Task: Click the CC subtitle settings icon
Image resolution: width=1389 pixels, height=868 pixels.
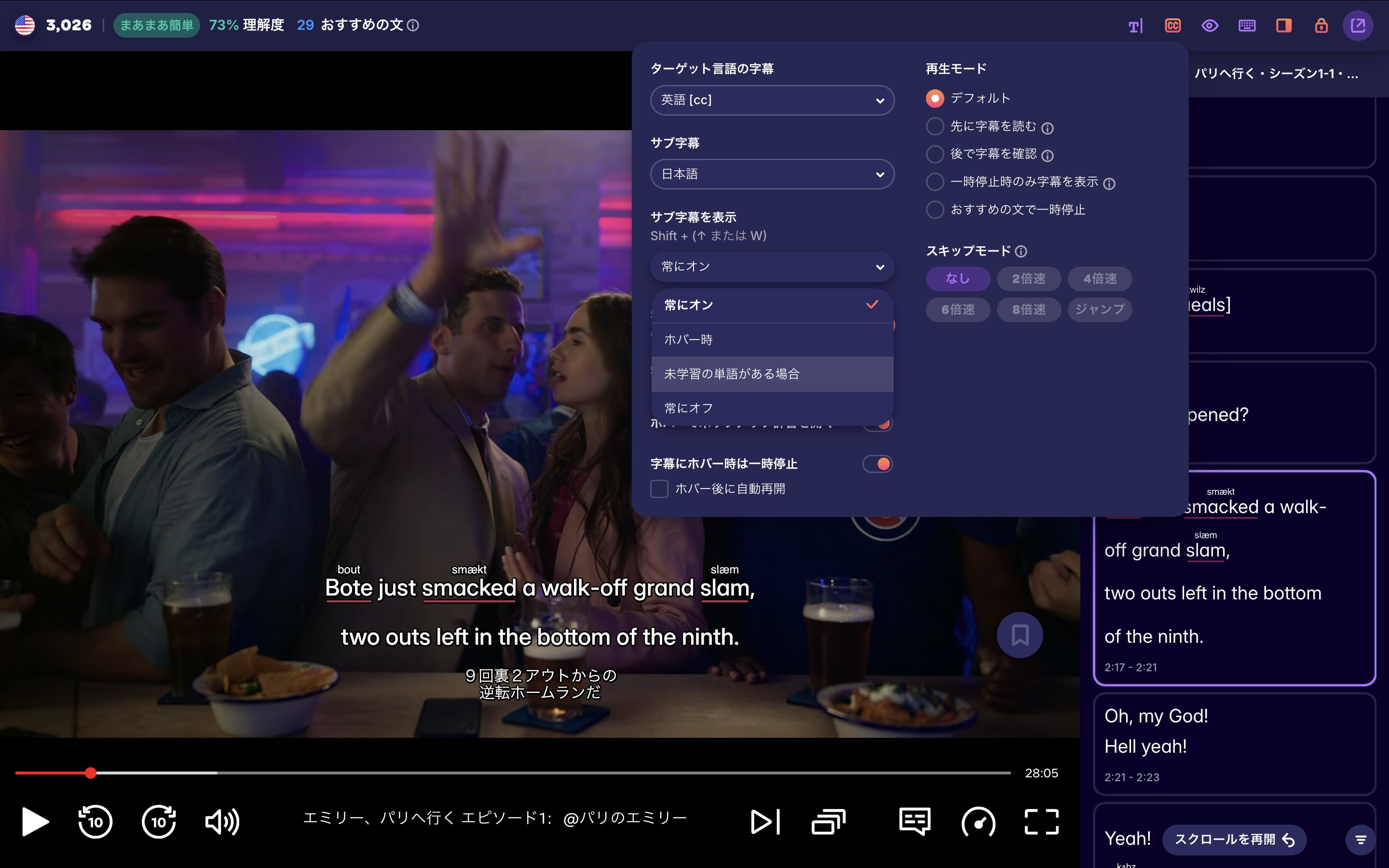Action: (x=1172, y=25)
